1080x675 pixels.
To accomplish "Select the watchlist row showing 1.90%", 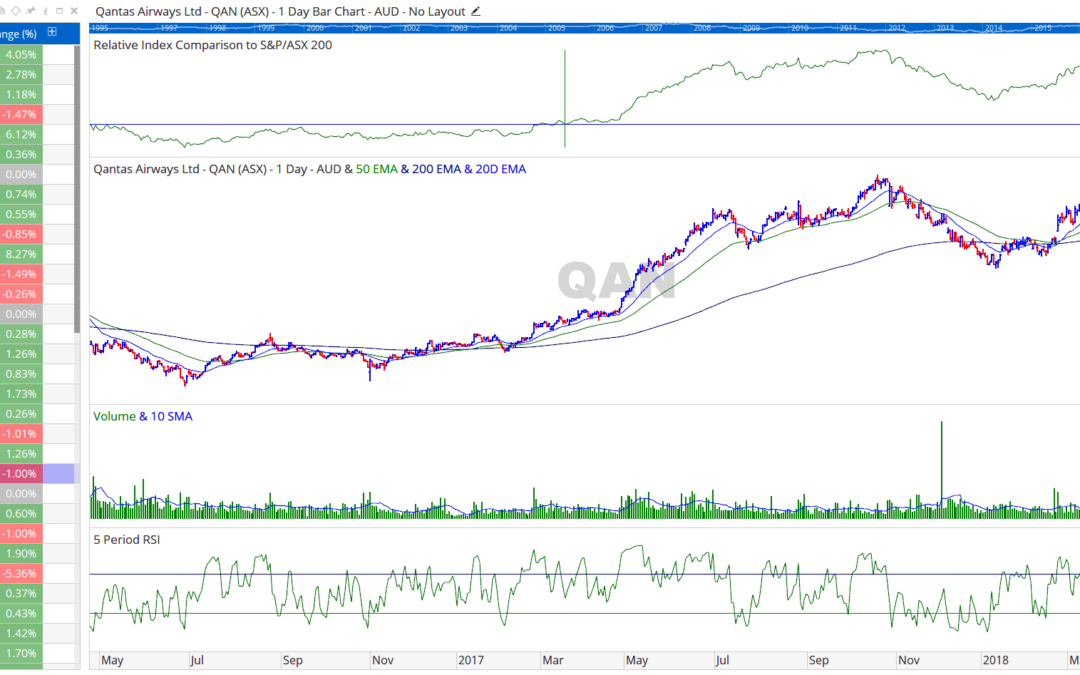I will (x=37, y=554).
